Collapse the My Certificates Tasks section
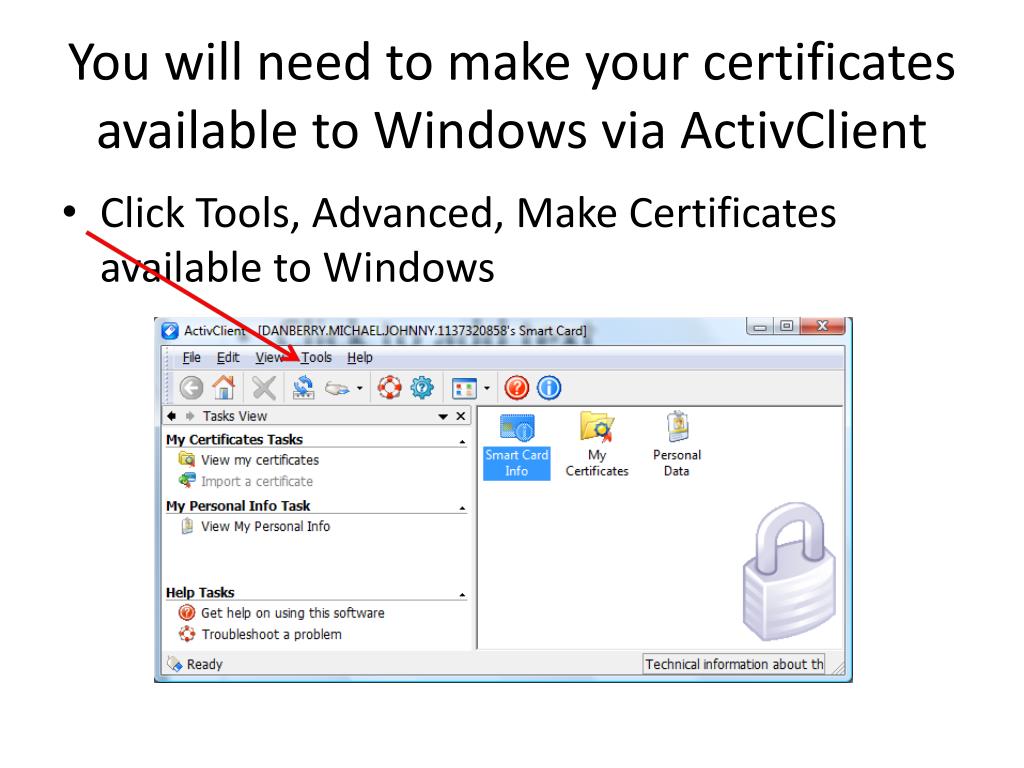 [x=462, y=443]
